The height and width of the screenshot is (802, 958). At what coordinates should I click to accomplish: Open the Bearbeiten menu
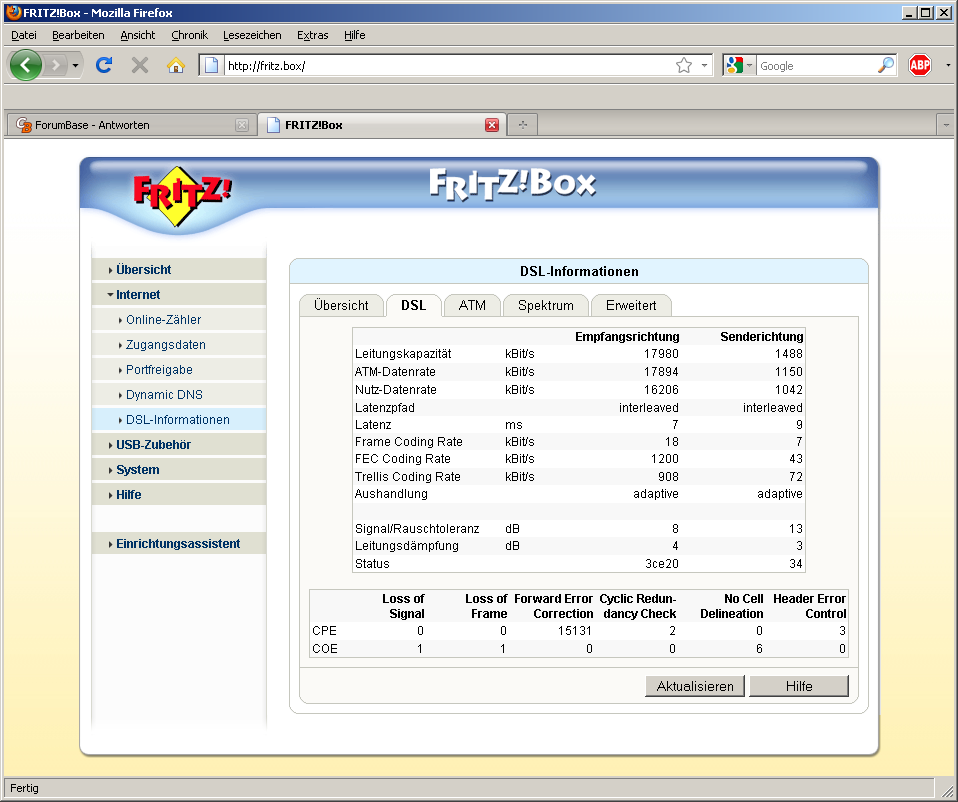point(78,35)
